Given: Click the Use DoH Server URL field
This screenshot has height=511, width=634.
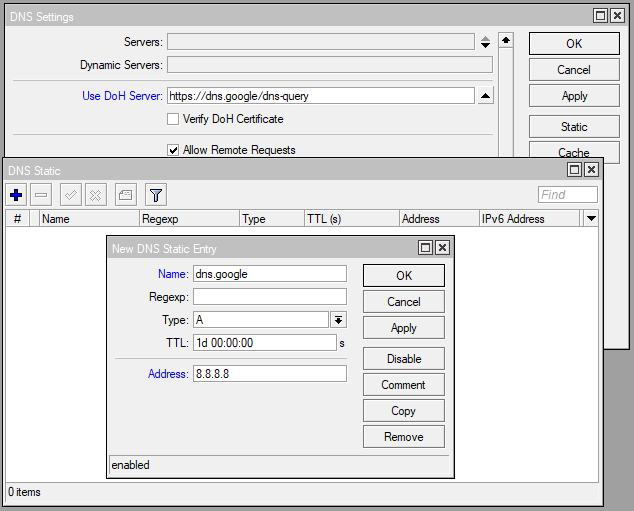Looking at the screenshot, I should (321, 96).
